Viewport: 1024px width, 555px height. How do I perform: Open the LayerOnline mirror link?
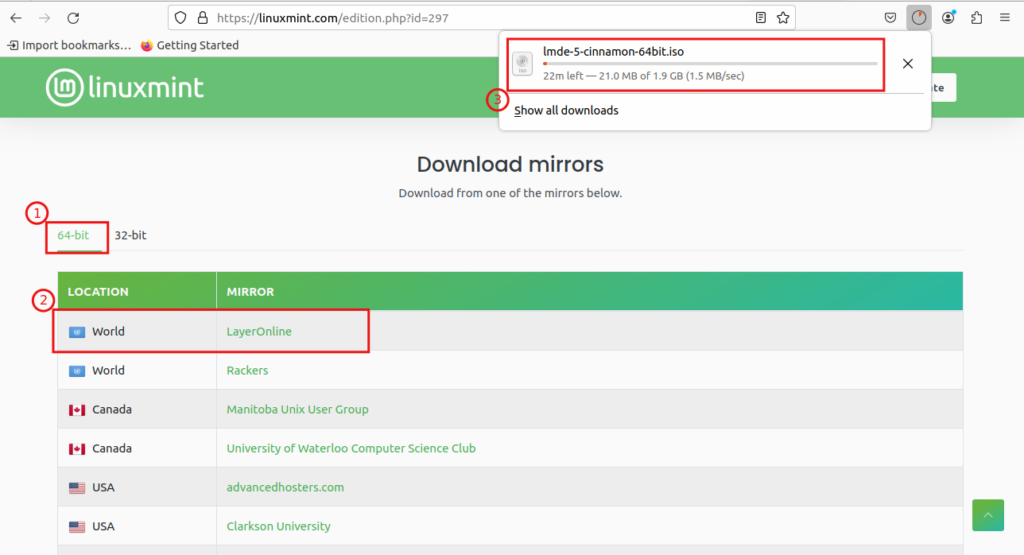click(259, 331)
